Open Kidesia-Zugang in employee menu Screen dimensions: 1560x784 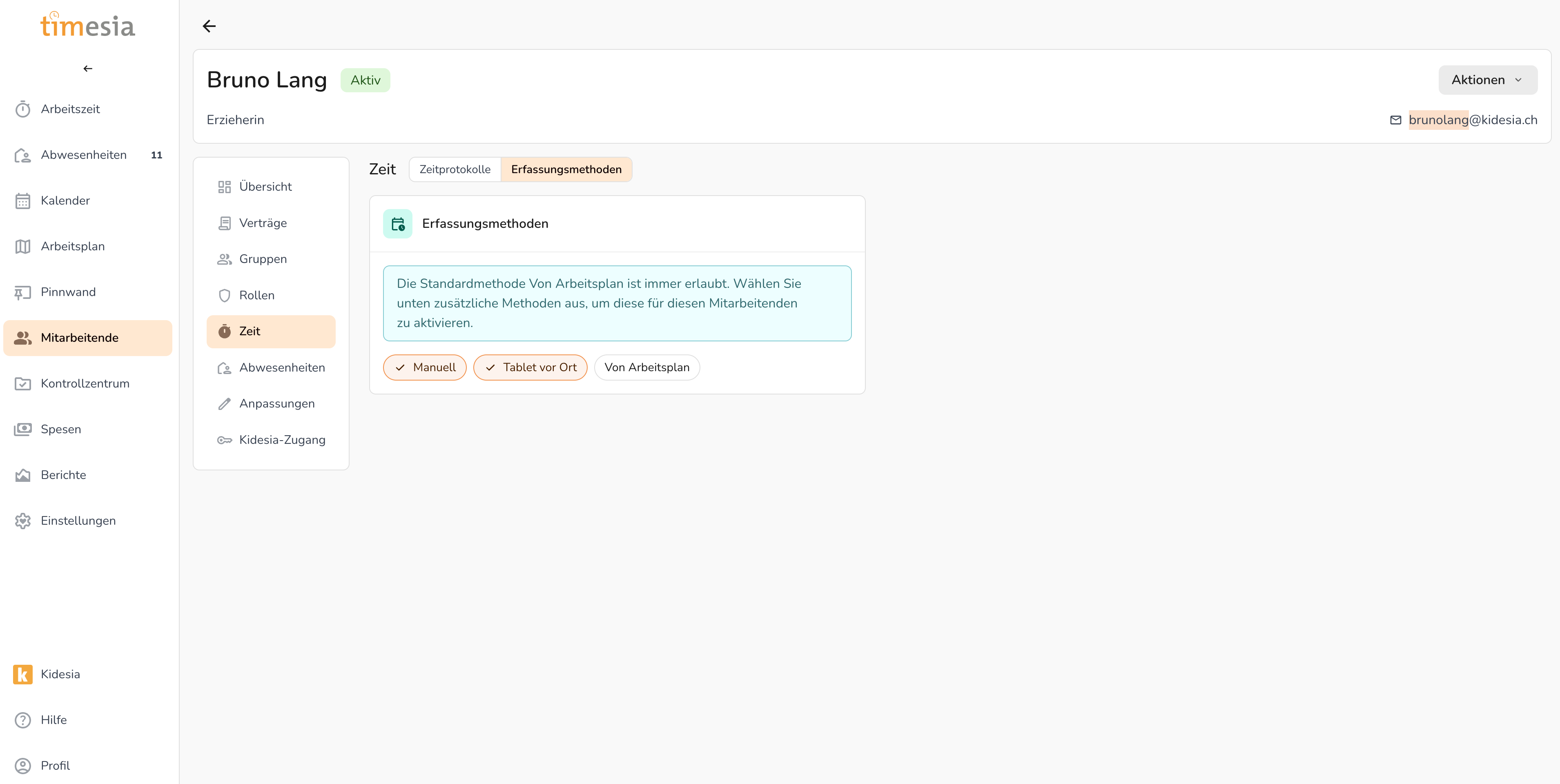coord(282,440)
